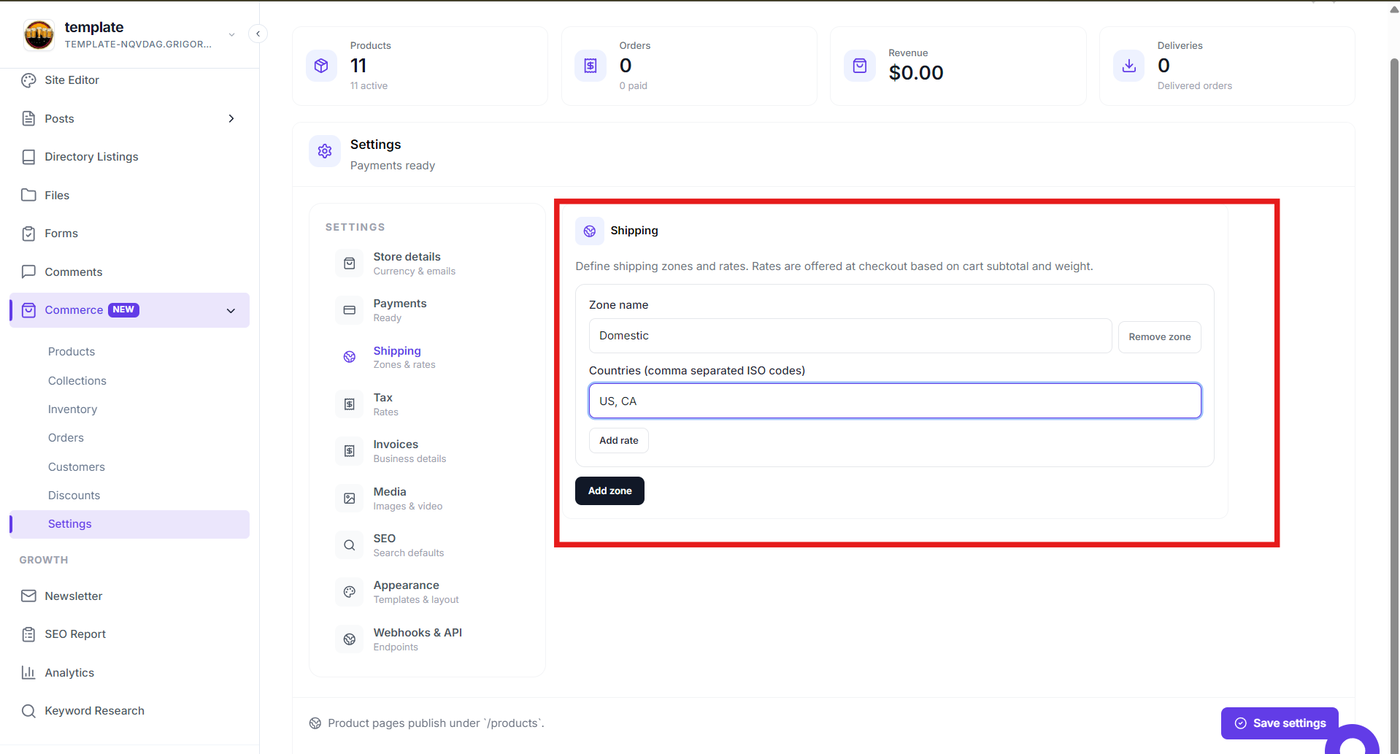Click the Tax rates receipt icon
This screenshot has width=1400, height=754.
coord(349,404)
